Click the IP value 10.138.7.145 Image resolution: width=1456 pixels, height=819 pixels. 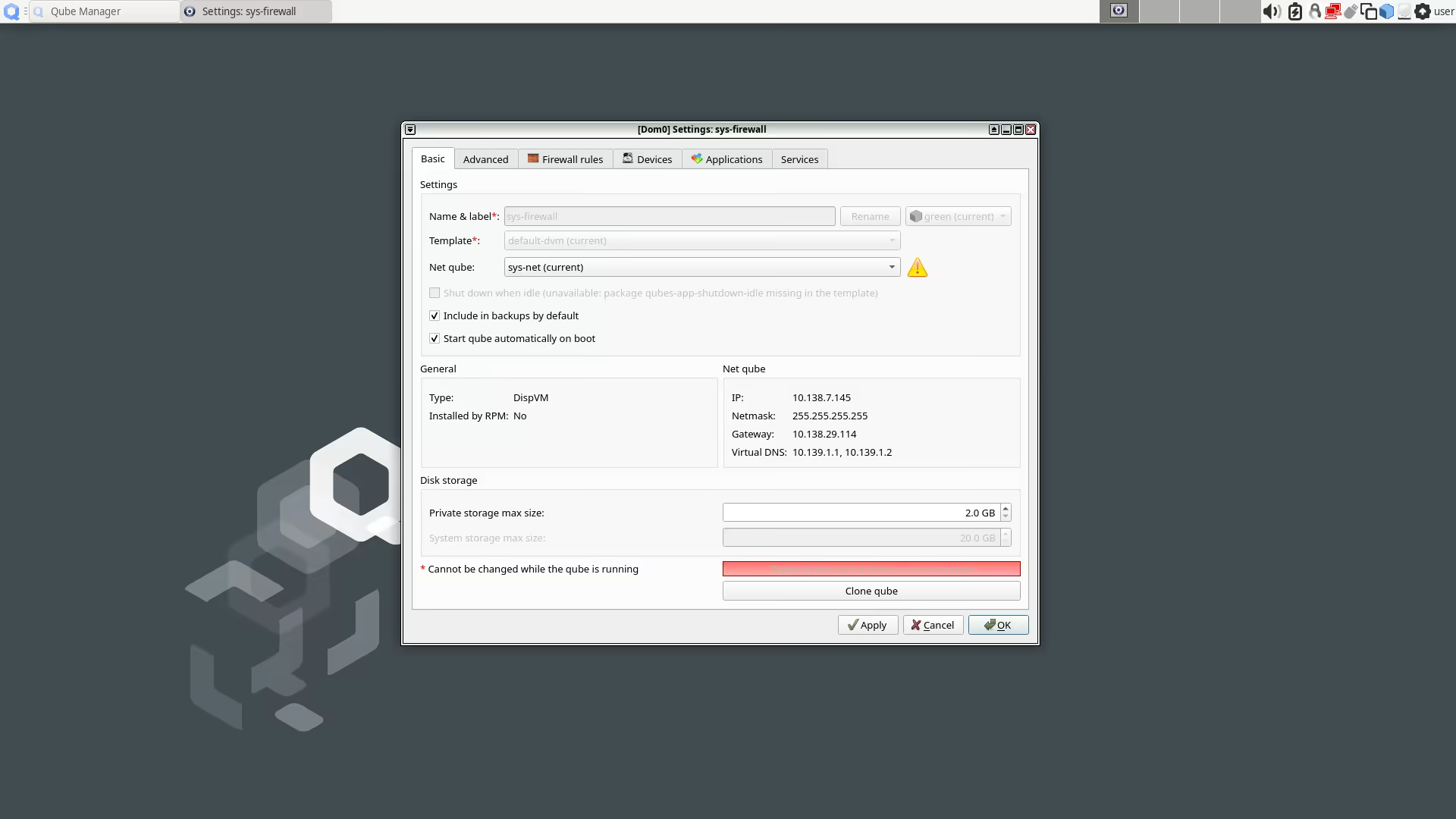pyautogui.click(x=821, y=397)
